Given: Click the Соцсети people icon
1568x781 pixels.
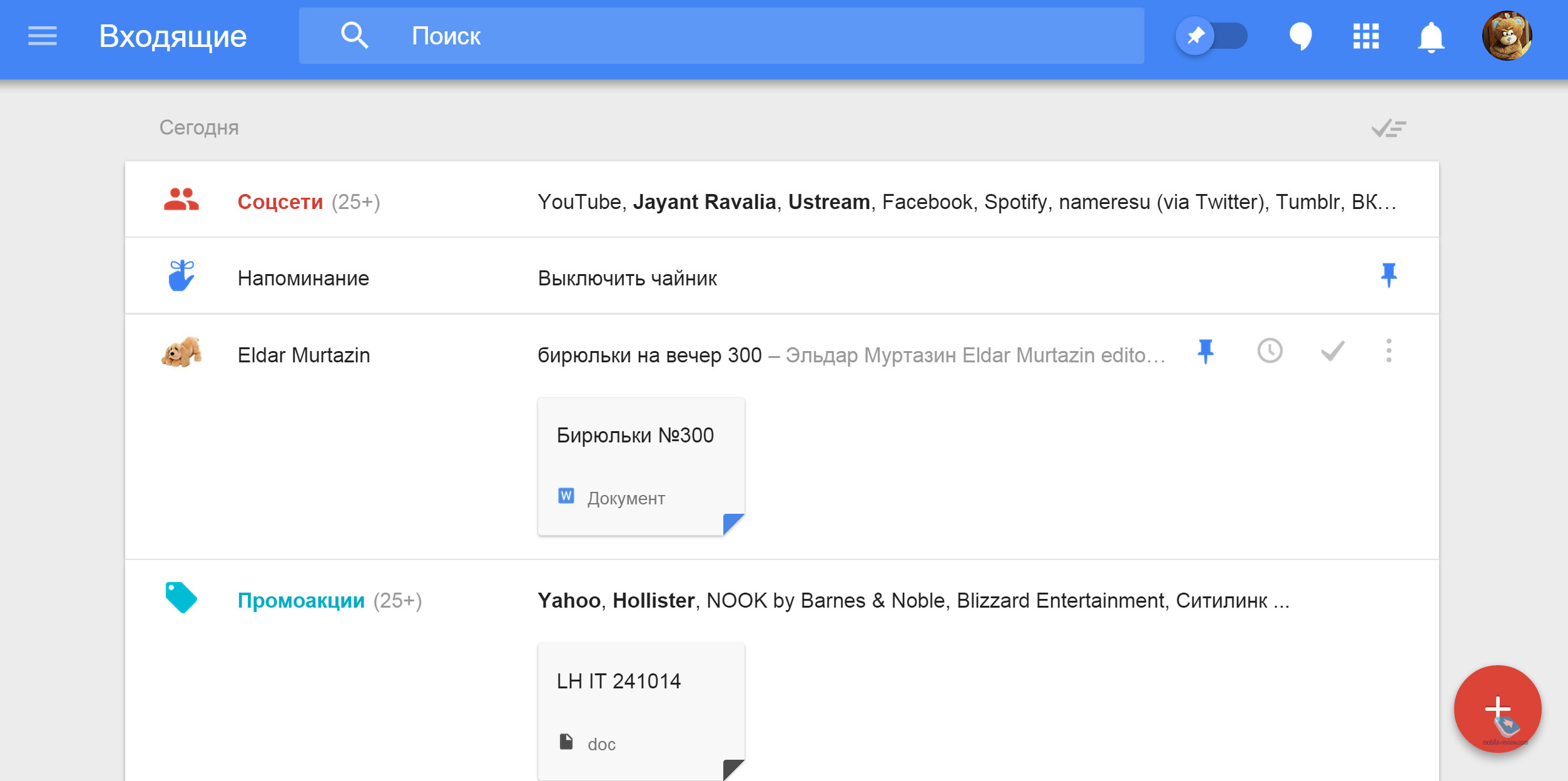Looking at the screenshot, I should point(181,200).
